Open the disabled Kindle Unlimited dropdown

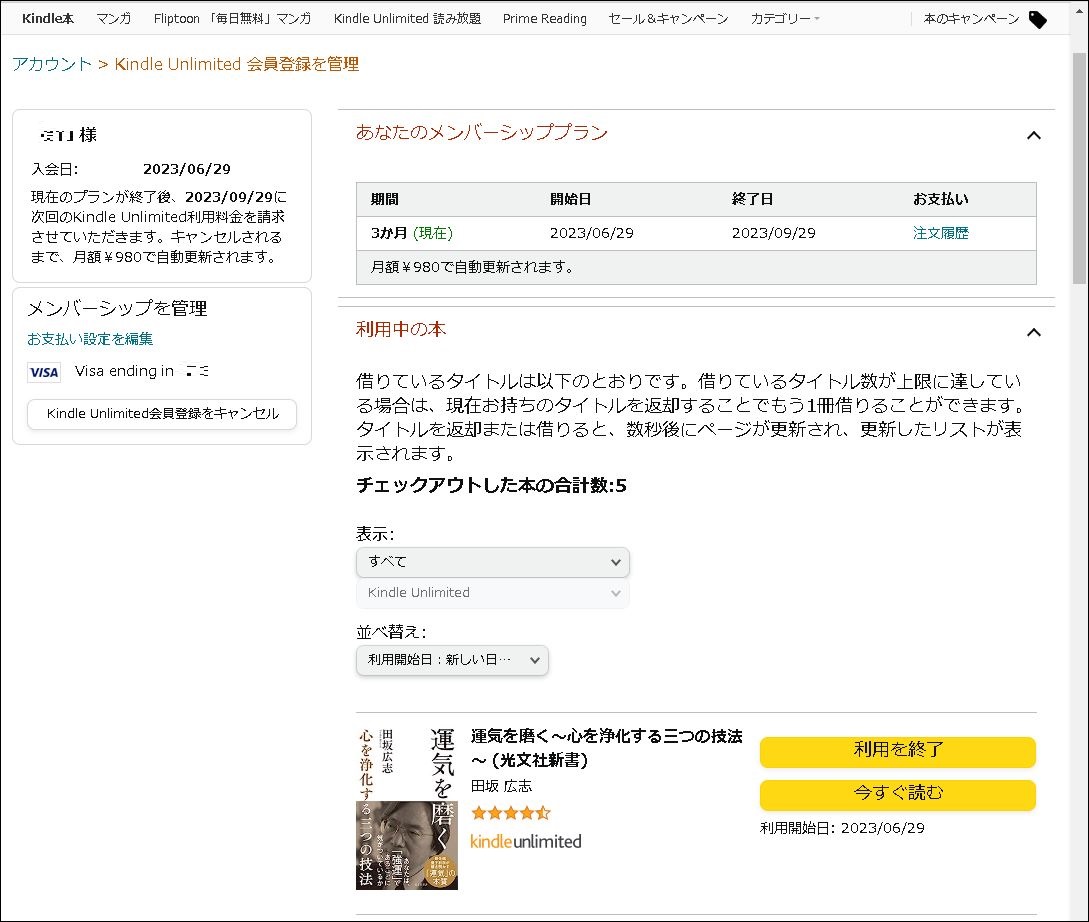492,593
